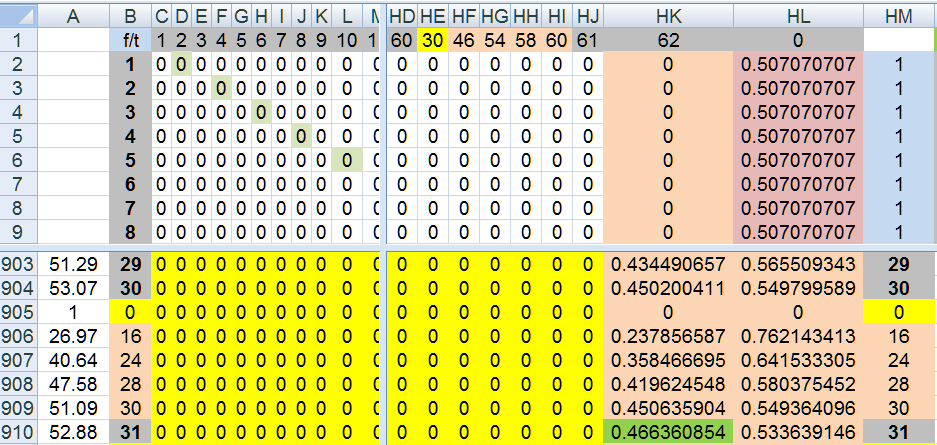Click cell HH1 containing 58
937x445 pixels.
point(526,40)
